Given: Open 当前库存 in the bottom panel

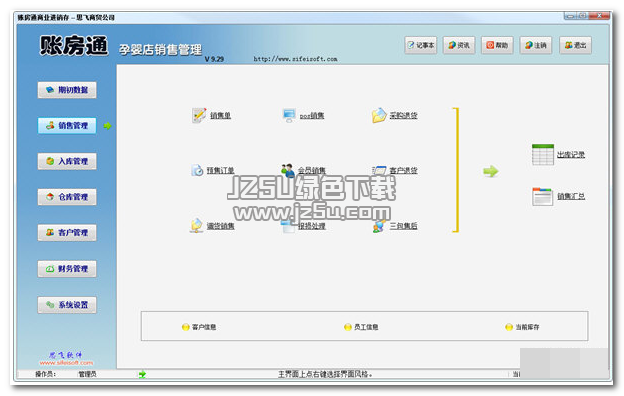Looking at the screenshot, I should coord(527,327).
